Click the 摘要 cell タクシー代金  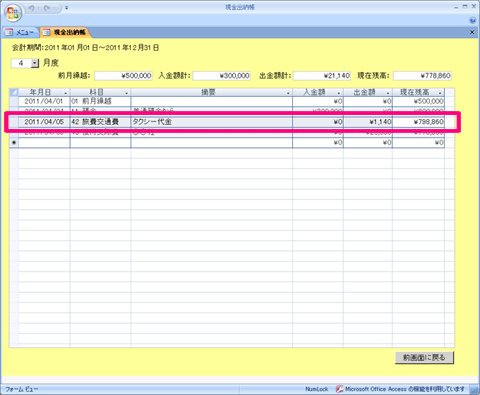coord(212,122)
